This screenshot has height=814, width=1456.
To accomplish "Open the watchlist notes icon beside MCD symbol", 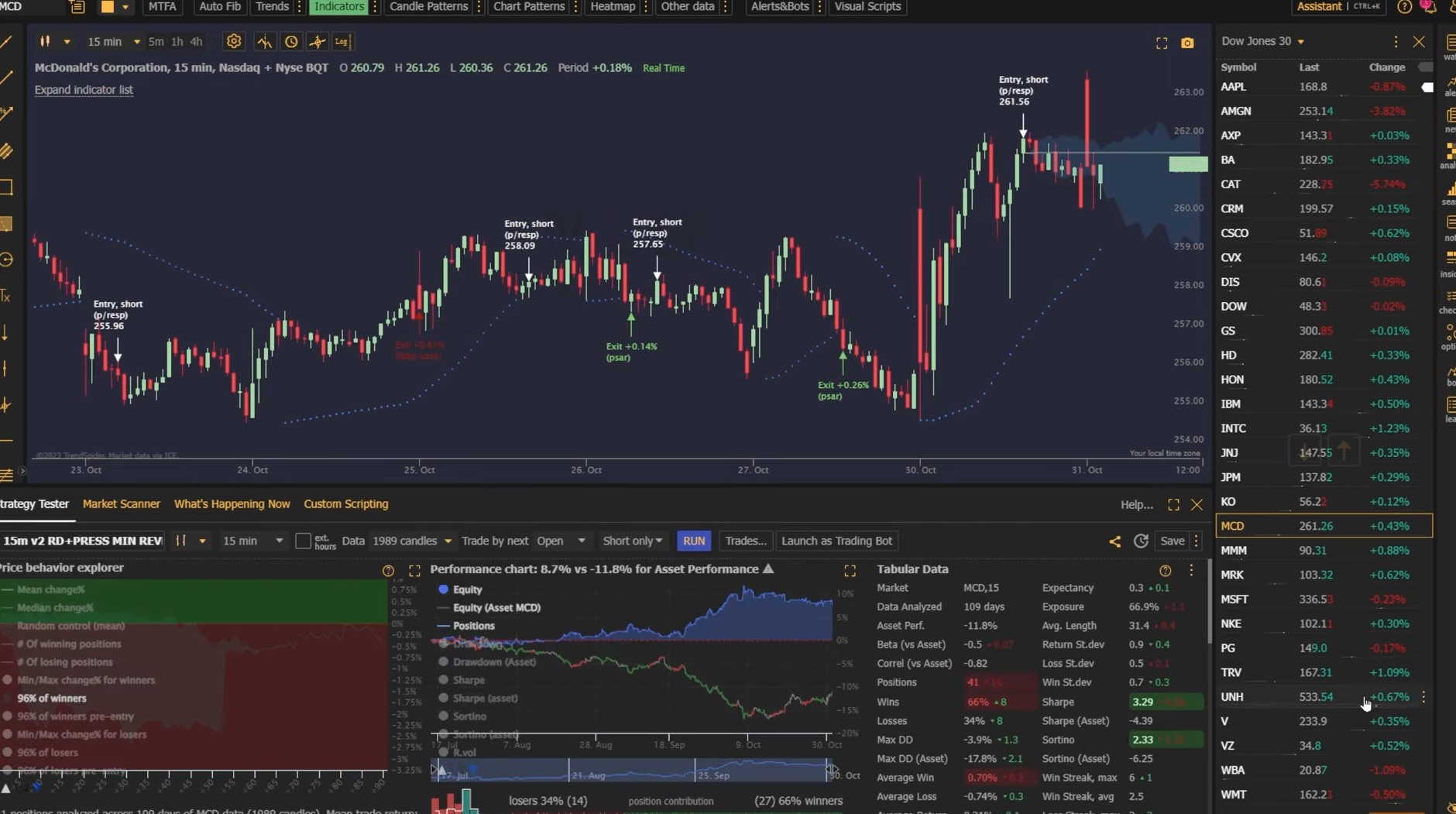I will click(77, 7).
